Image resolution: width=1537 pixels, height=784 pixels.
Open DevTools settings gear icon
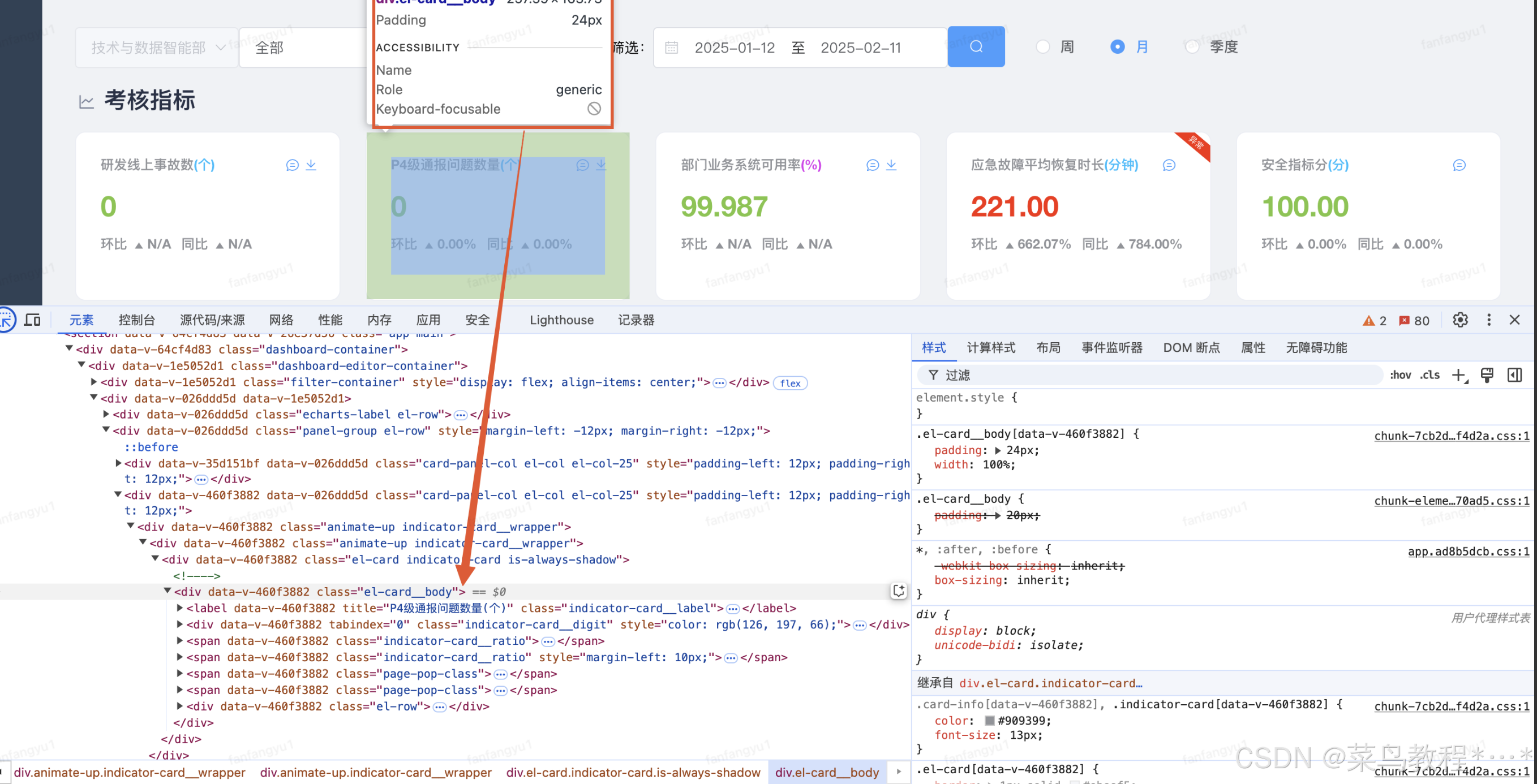pyautogui.click(x=1459, y=320)
